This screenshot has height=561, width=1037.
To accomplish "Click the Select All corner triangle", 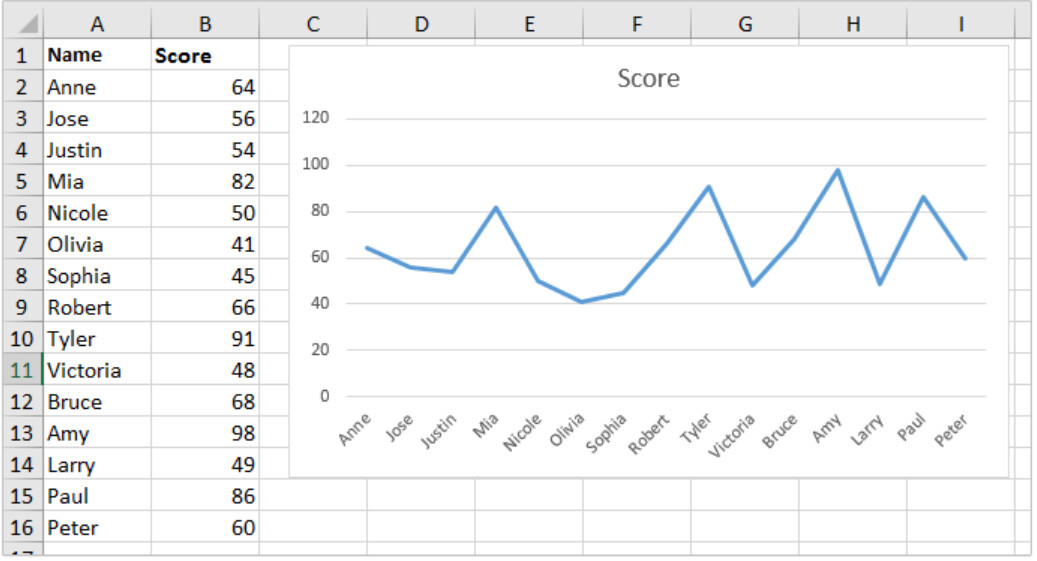I will pos(22,24).
